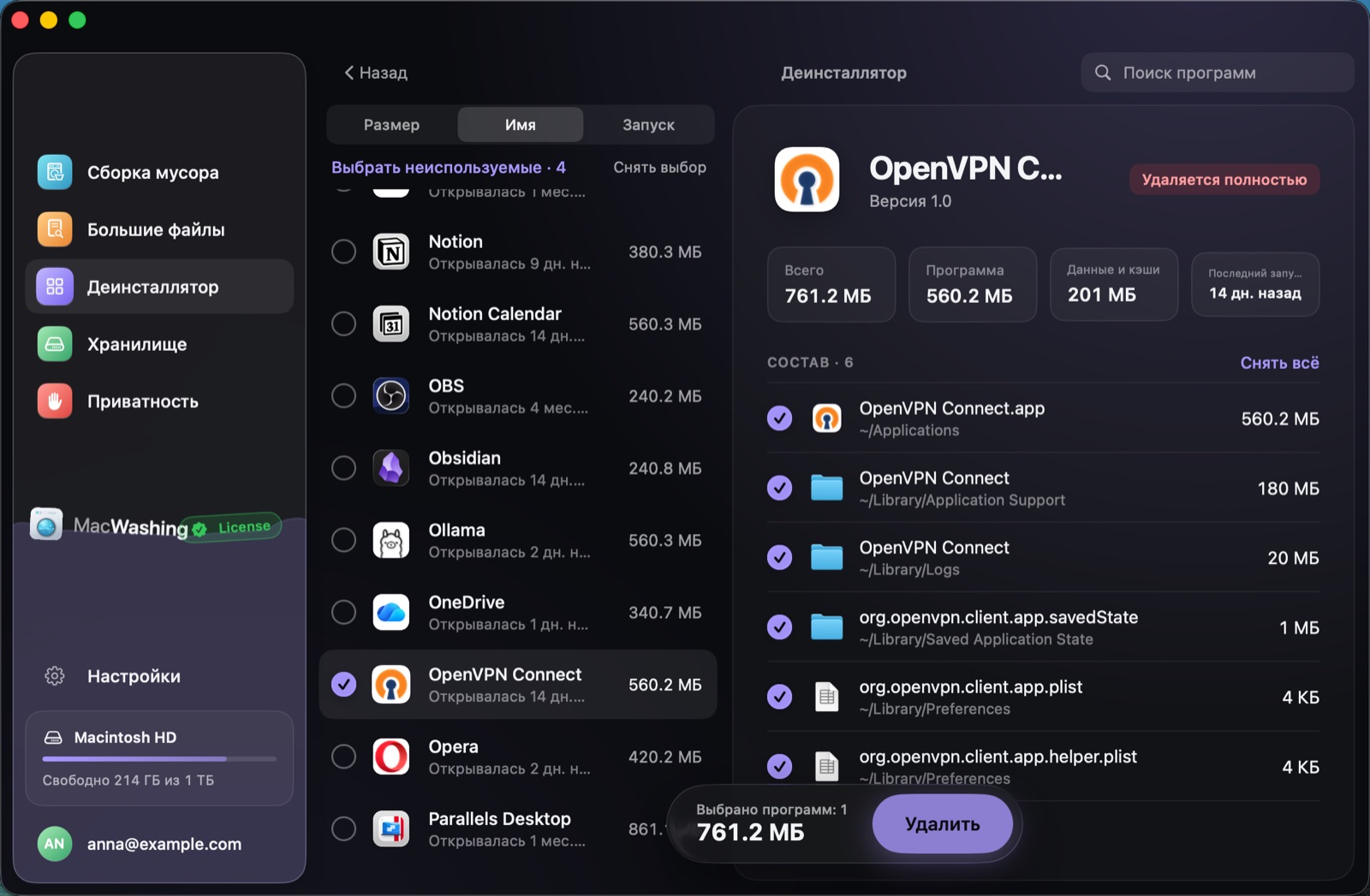Click the Деинсталлятор sidebar icon
Screen dimensions: 1370x896
tap(55, 287)
